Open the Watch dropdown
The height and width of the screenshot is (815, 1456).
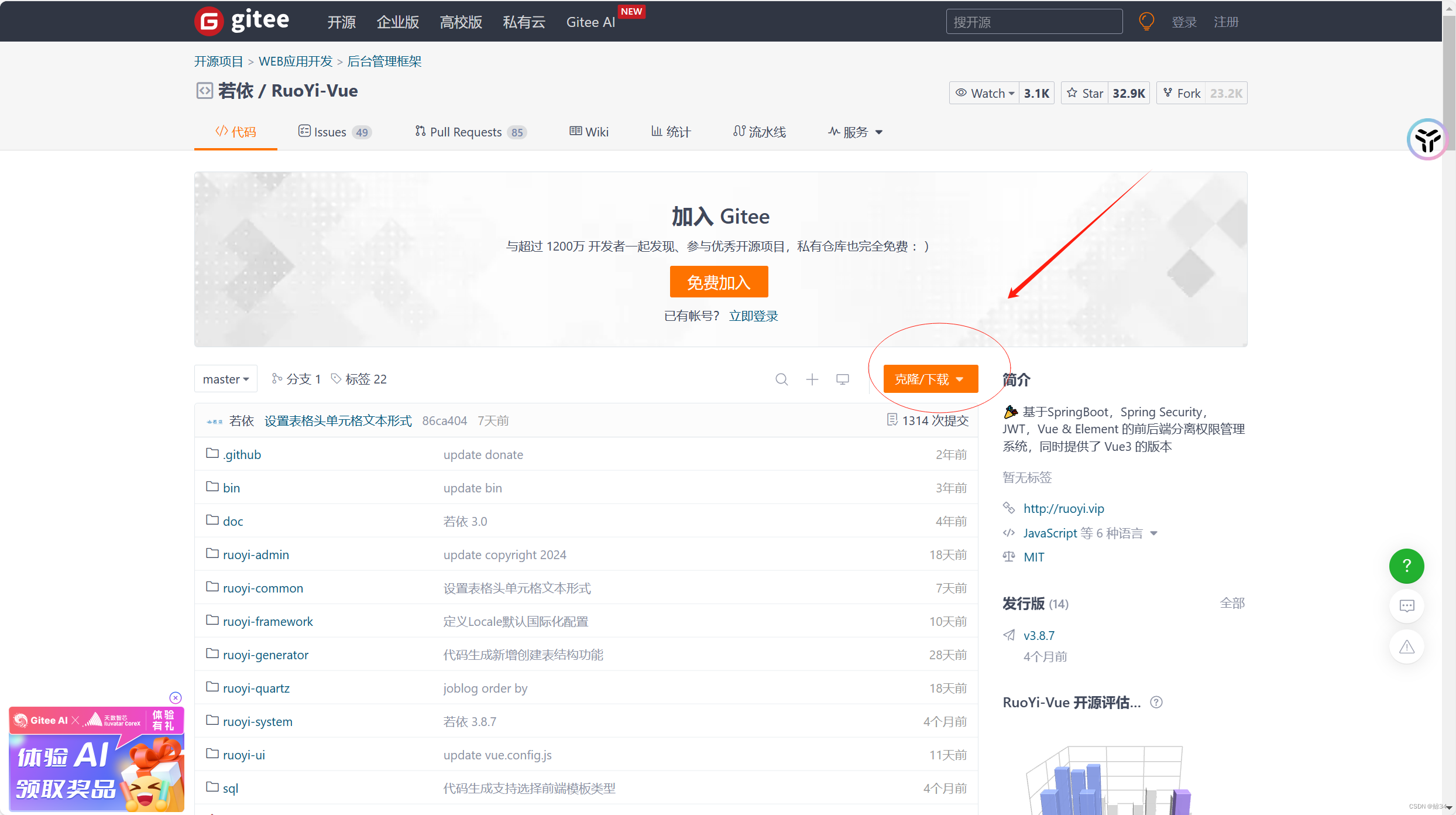(985, 93)
